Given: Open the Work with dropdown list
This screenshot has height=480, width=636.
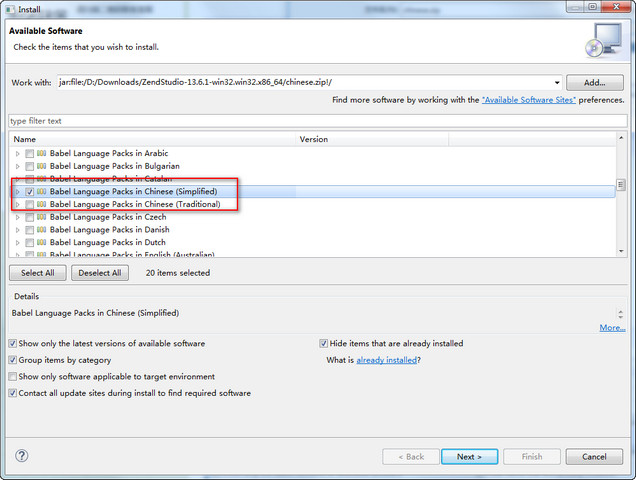Looking at the screenshot, I should point(557,82).
